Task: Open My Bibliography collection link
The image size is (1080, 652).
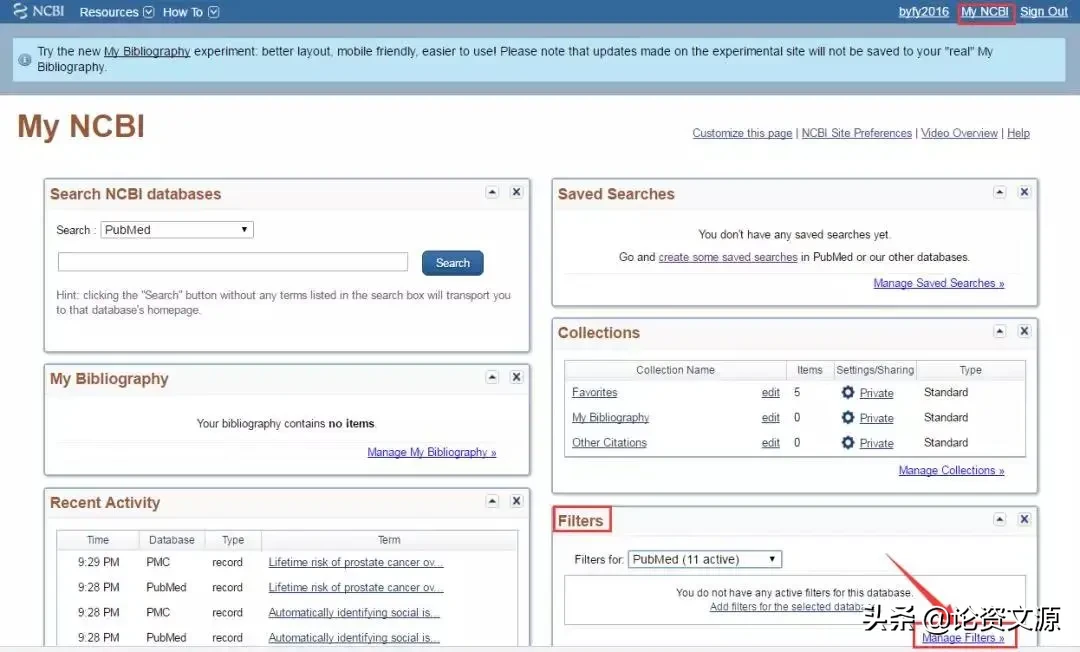Action: 610,418
